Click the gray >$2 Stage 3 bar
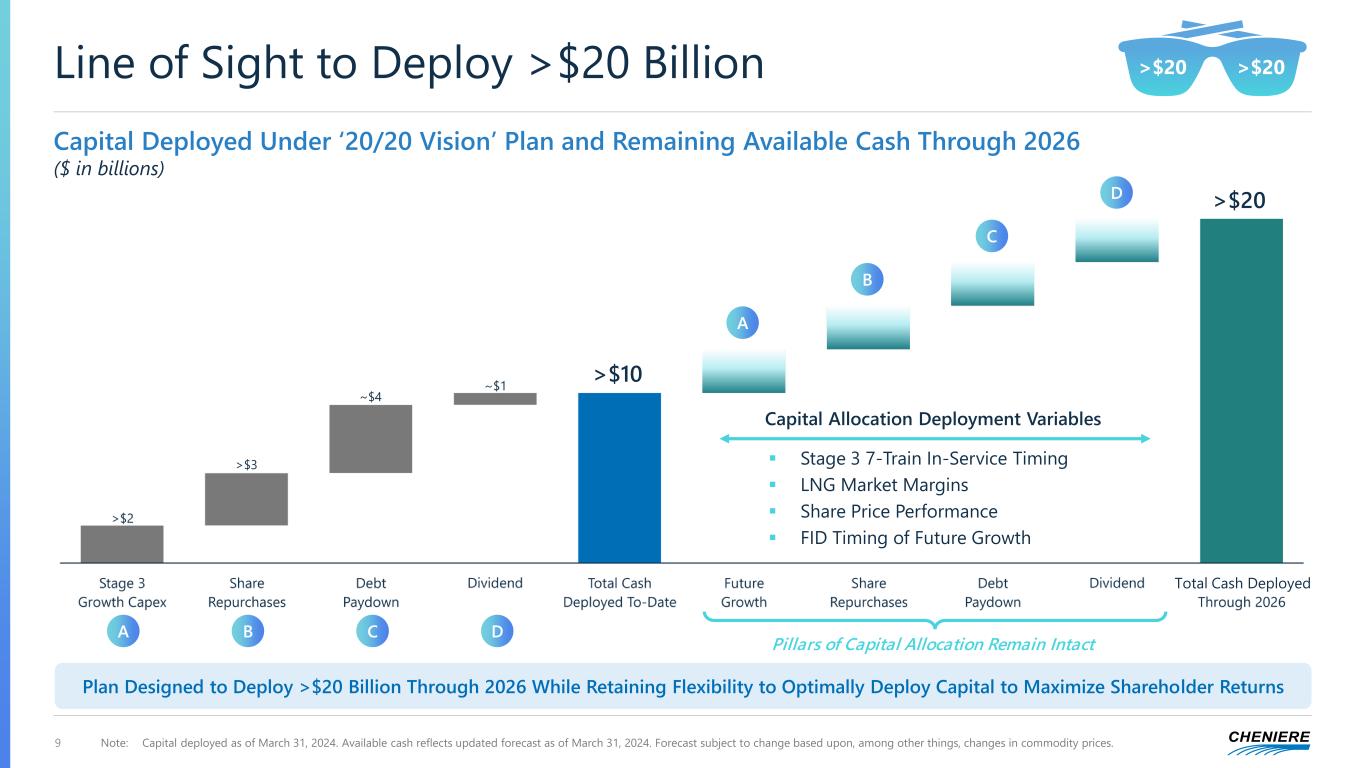 click(x=122, y=544)
